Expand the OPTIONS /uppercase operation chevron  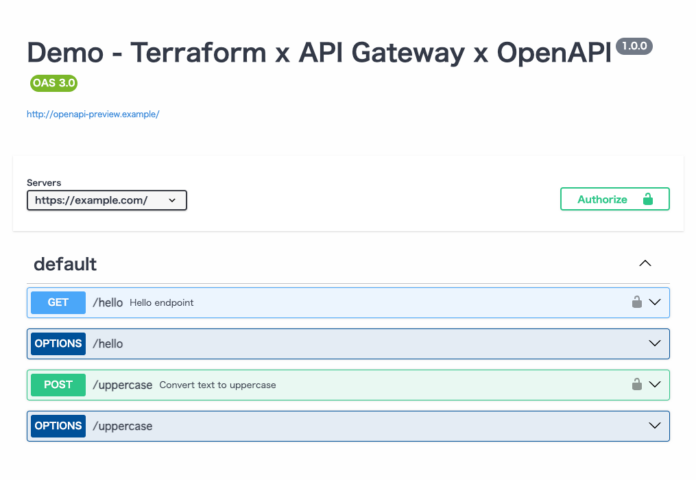coord(655,425)
